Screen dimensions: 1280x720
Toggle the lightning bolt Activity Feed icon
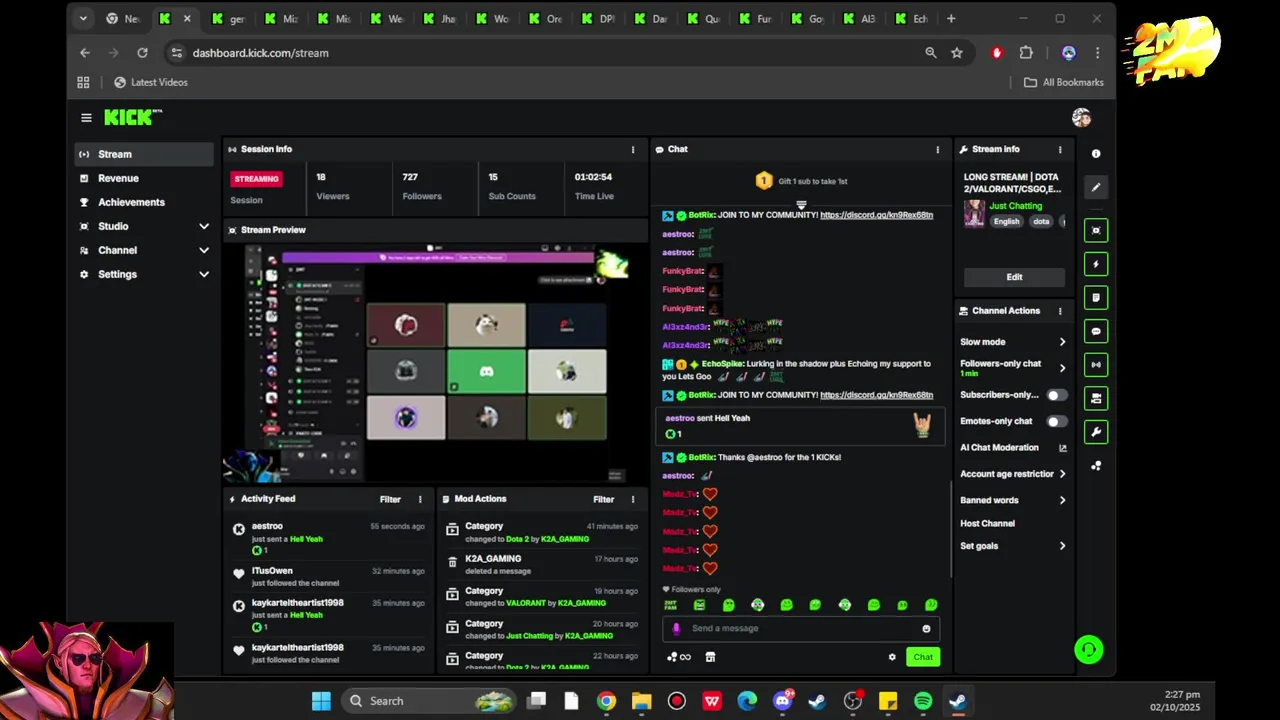pos(1096,264)
